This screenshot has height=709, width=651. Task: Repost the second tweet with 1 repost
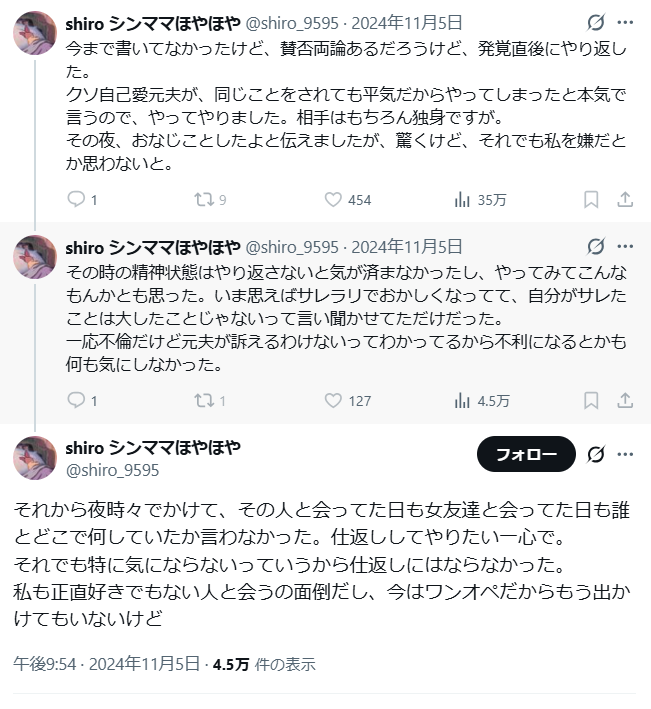click(x=204, y=400)
